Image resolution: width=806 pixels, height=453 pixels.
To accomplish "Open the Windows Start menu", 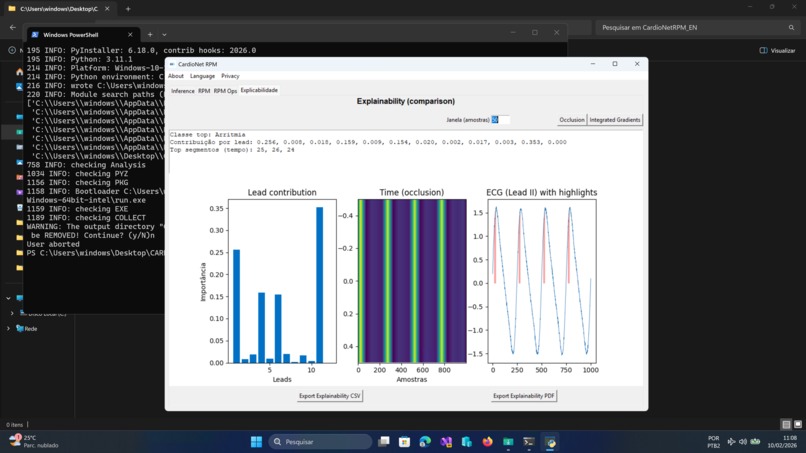I will point(256,442).
